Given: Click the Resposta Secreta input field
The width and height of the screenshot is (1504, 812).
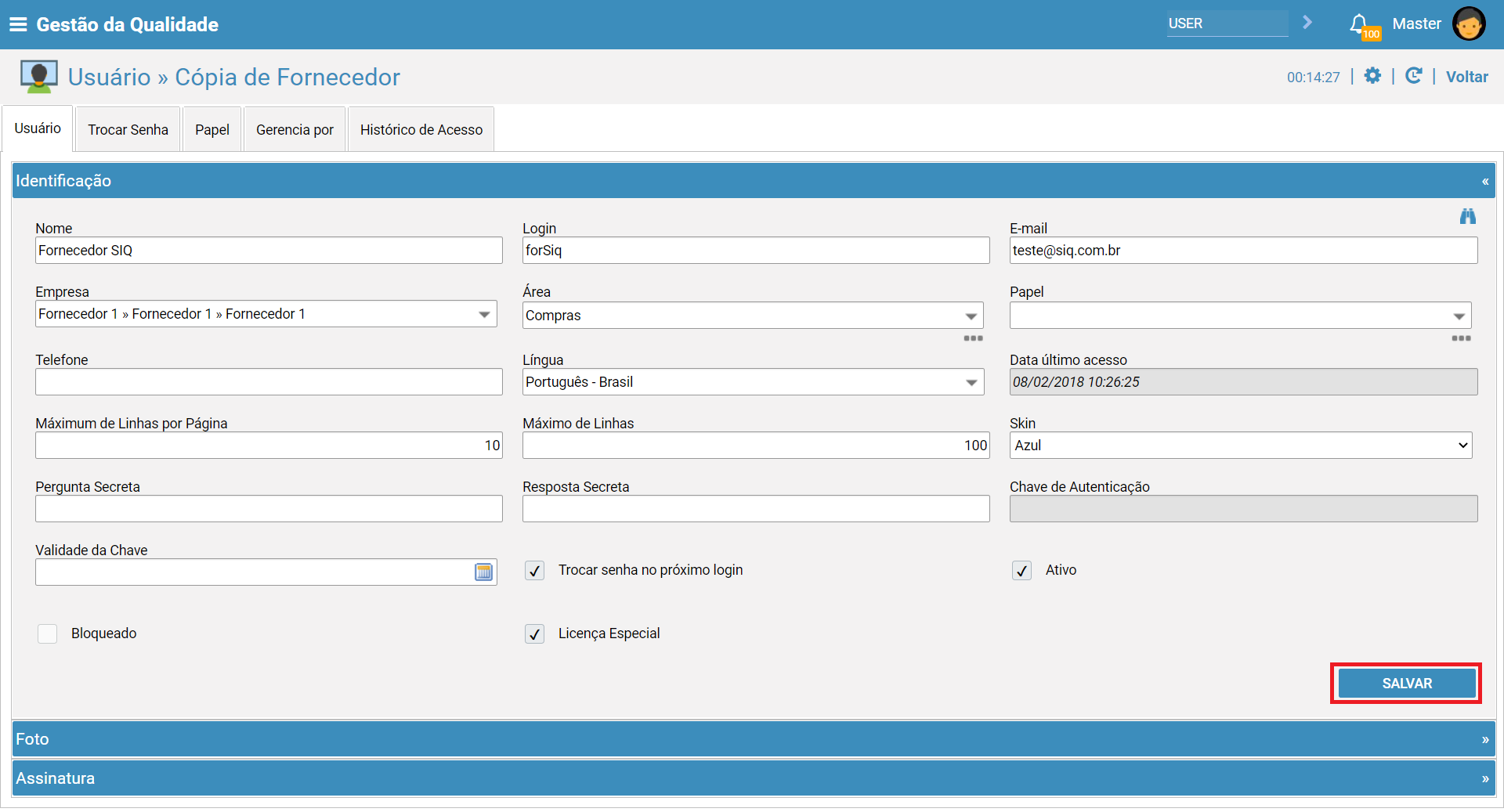Looking at the screenshot, I should (x=756, y=509).
